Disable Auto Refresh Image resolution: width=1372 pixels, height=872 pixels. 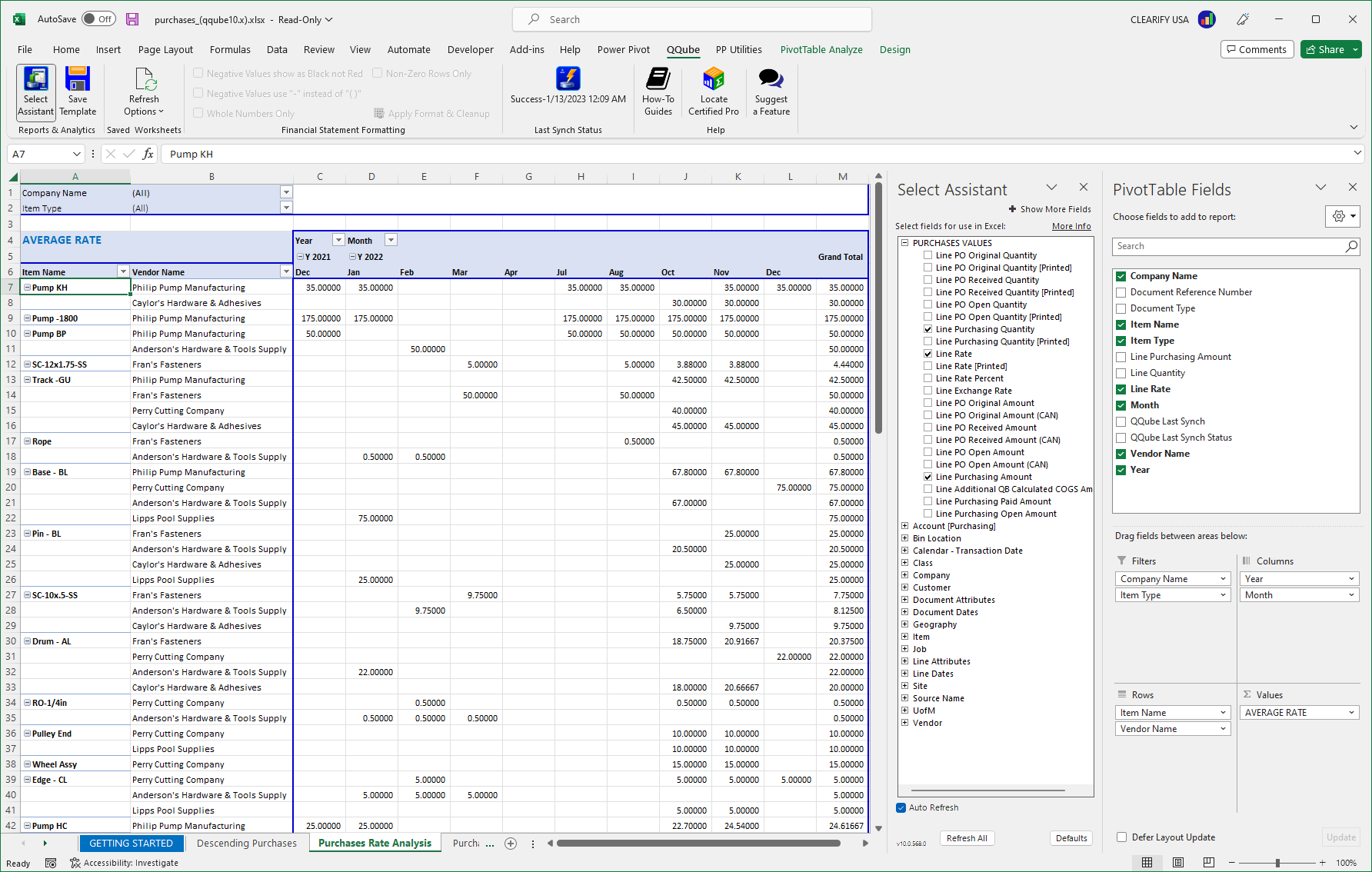click(x=900, y=807)
